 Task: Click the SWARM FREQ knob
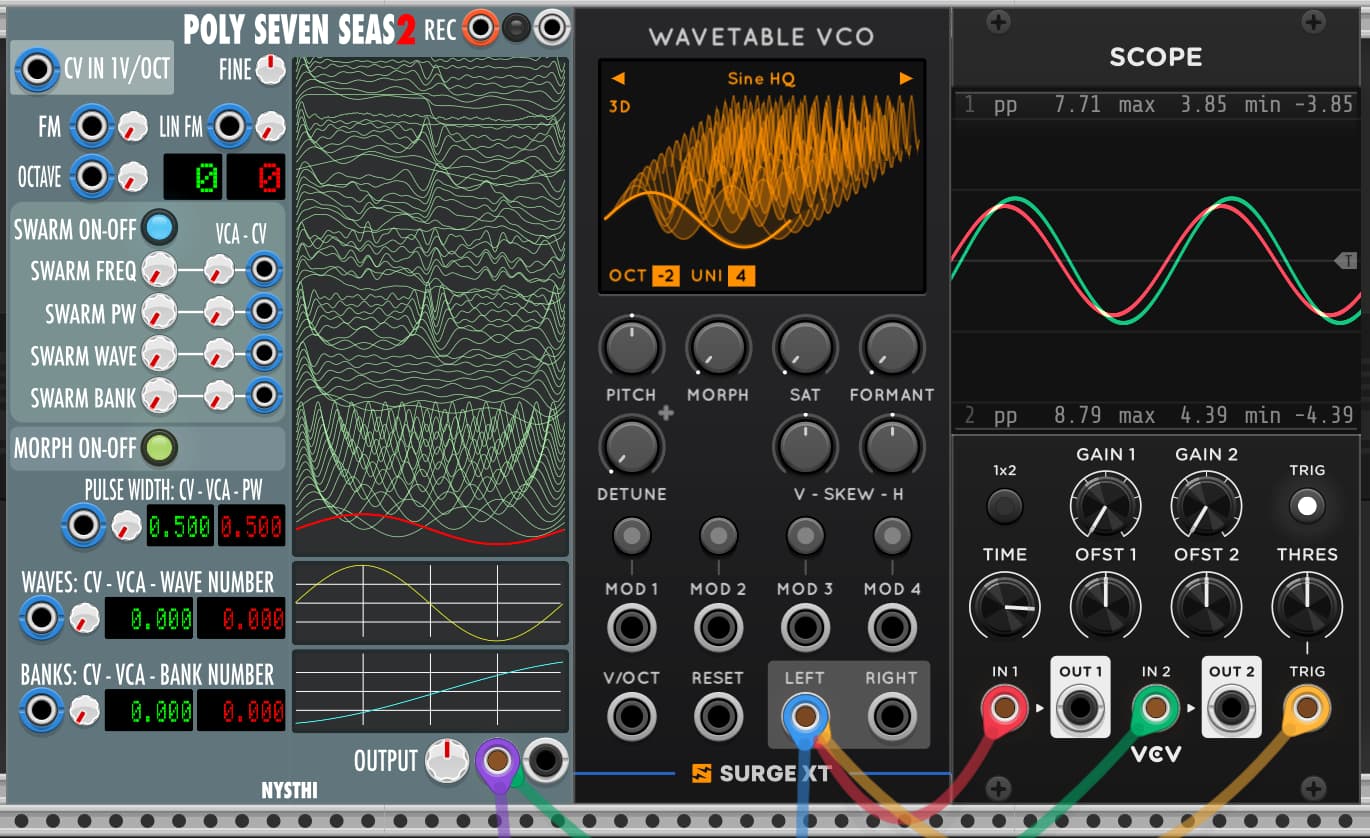[x=158, y=270]
